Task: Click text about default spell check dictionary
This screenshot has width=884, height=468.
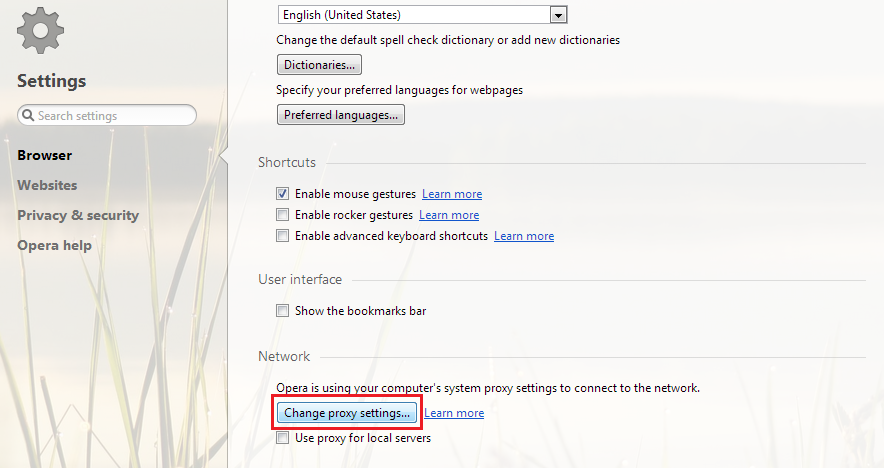Action: click(x=448, y=40)
